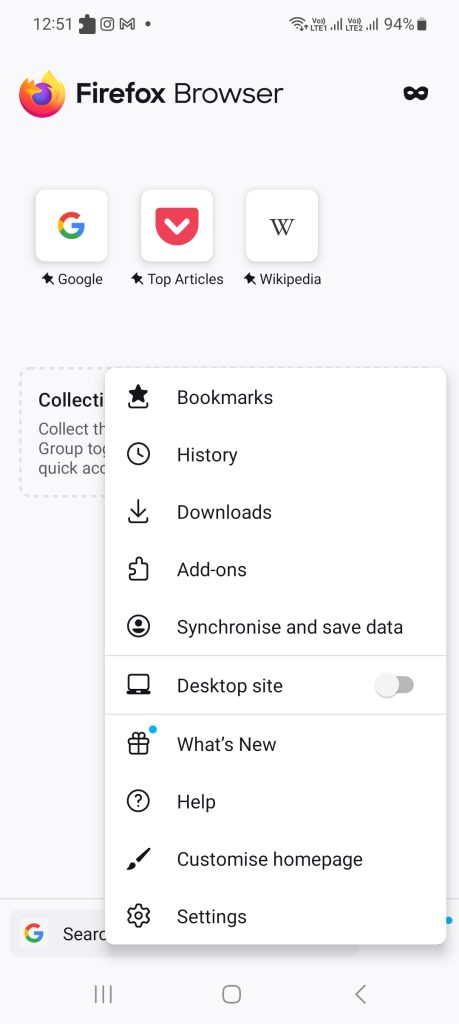The height and width of the screenshot is (1024, 459).
Task: Tap the Google search engine icon
Action: (34, 933)
